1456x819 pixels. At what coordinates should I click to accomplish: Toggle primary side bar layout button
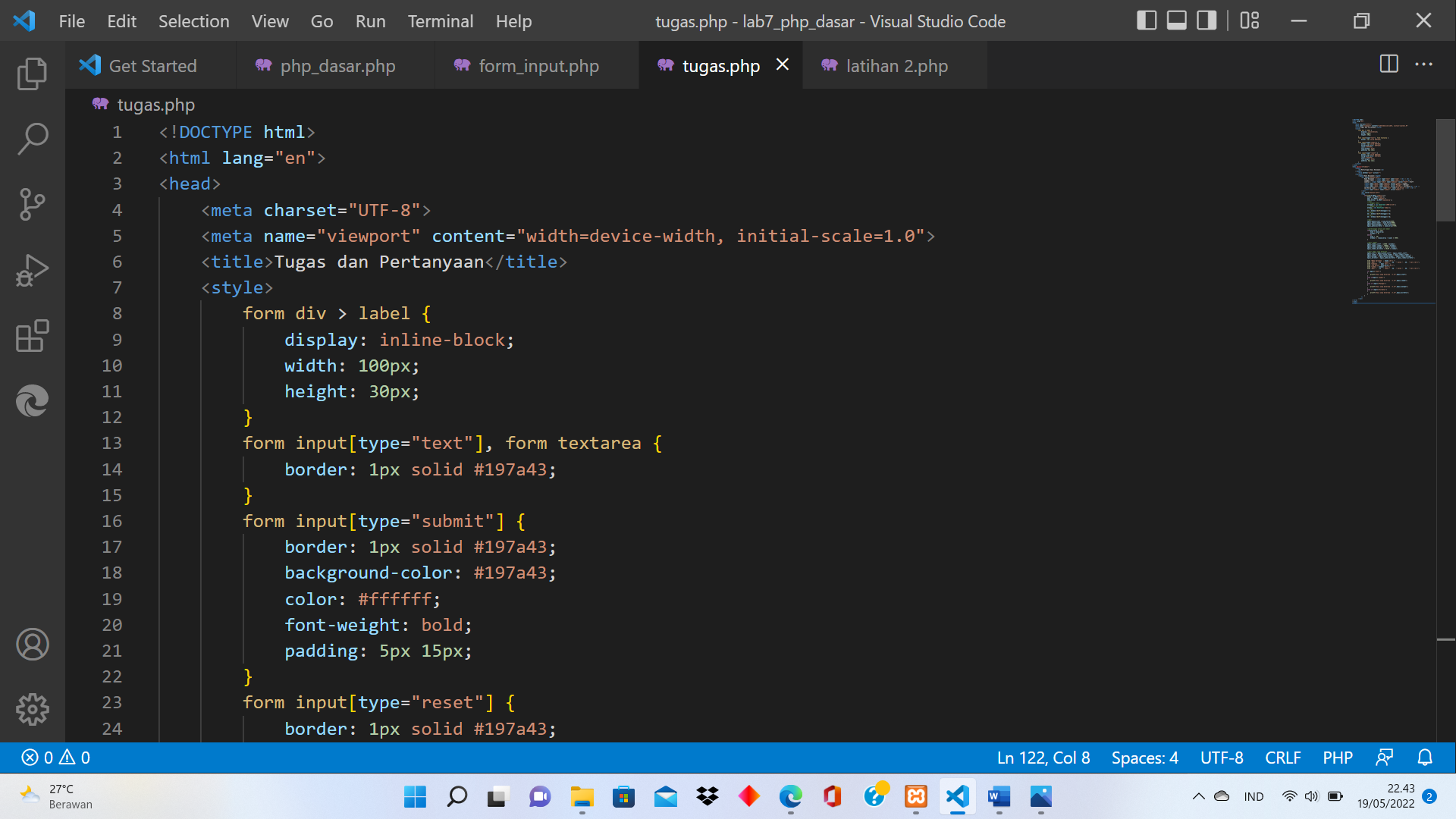[1147, 20]
